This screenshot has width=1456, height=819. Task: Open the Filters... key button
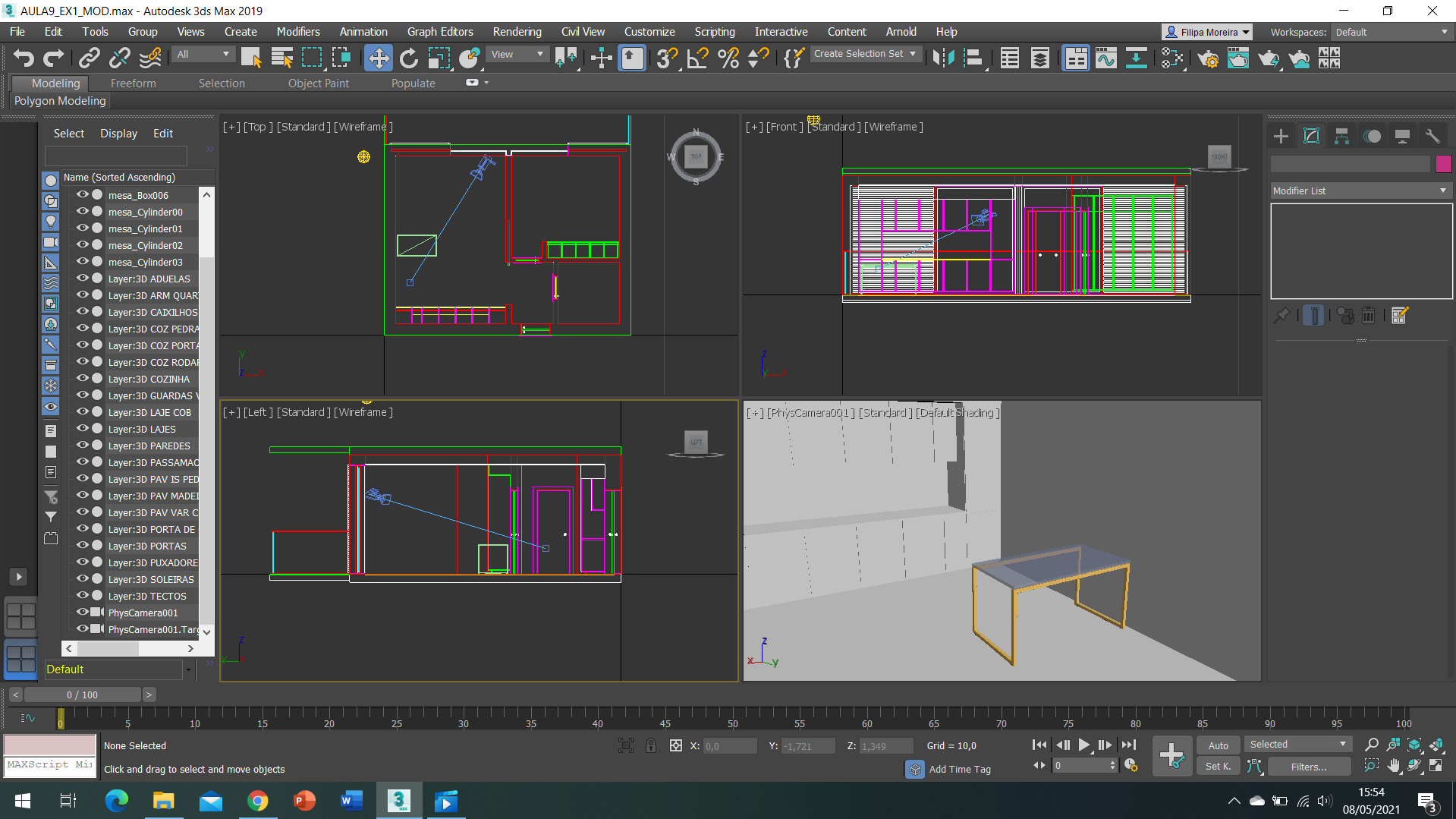[x=1309, y=767]
